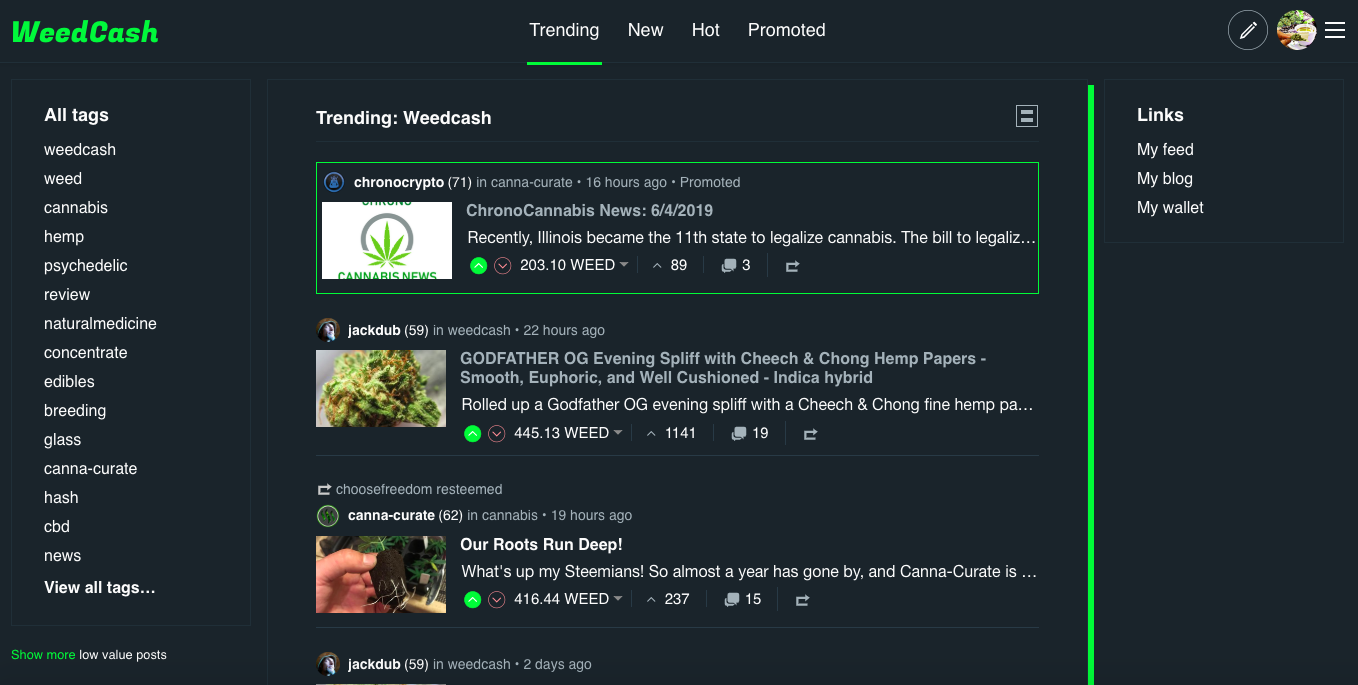Show the 1141 votes list
Image resolution: width=1358 pixels, height=685 pixels.
click(x=670, y=434)
